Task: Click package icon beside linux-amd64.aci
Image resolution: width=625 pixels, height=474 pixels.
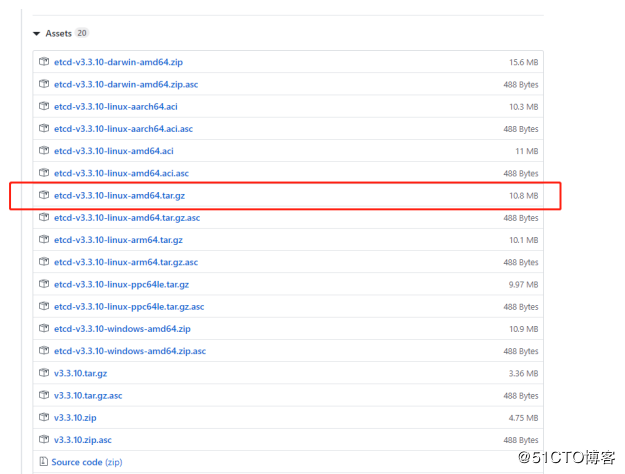Action: [x=44, y=150]
